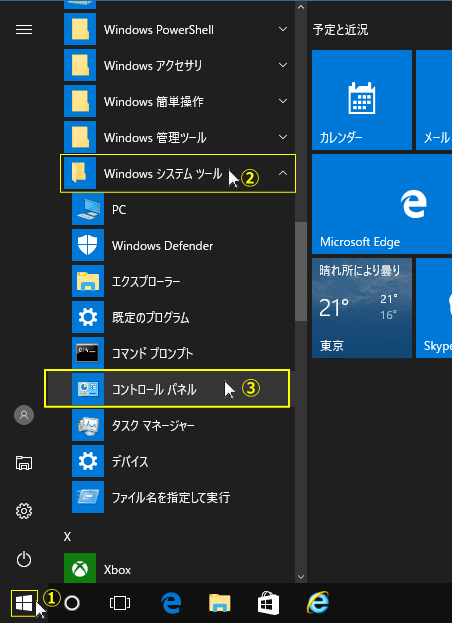
Task: Select the タスク マネージャー entry text
Action: (x=153, y=426)
